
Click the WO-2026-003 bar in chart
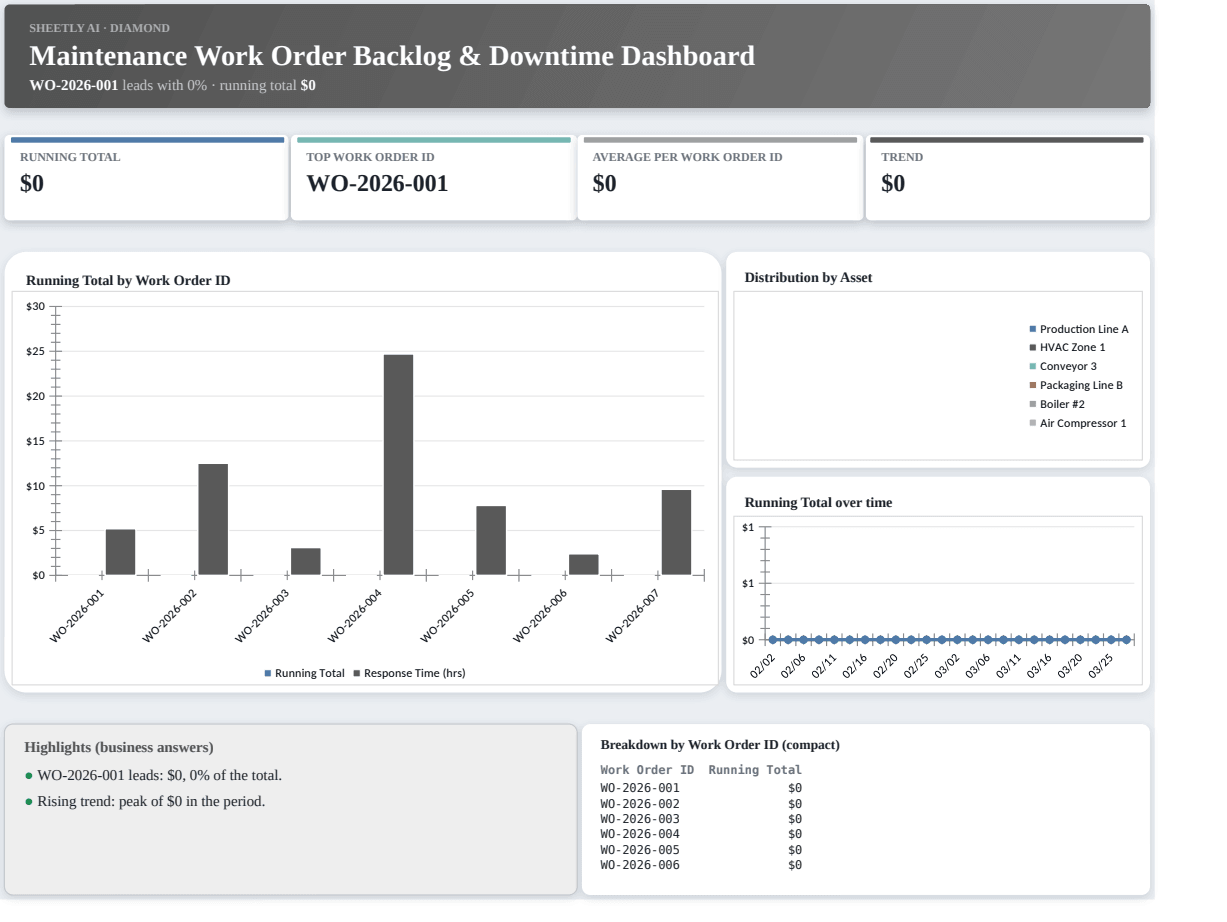click(x=306, y=561)
